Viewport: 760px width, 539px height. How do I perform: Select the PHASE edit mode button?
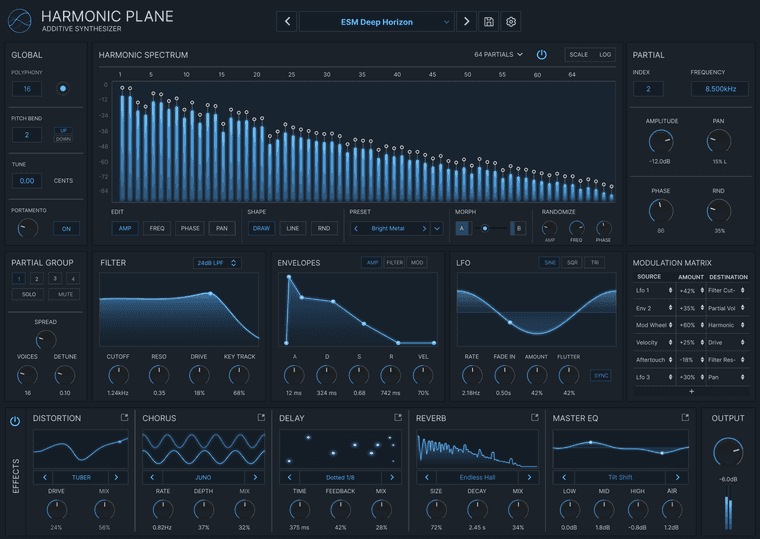[190, 228]
